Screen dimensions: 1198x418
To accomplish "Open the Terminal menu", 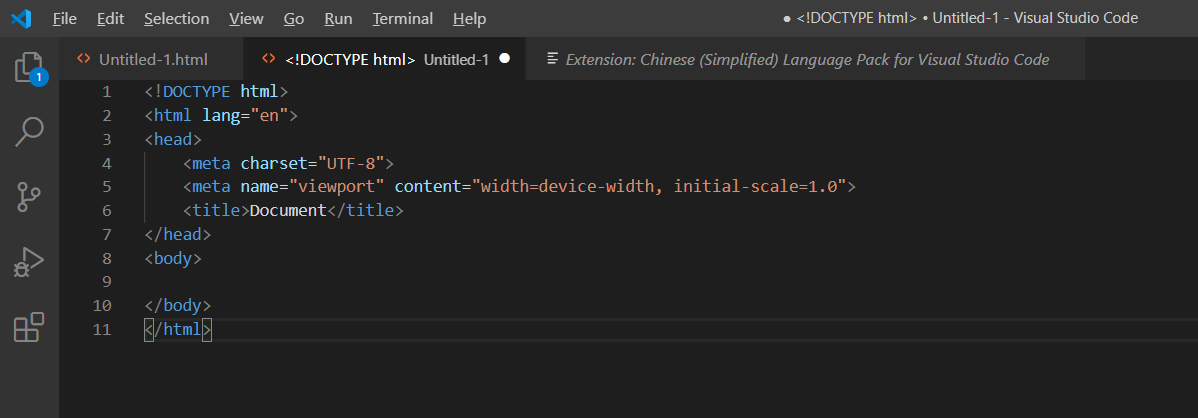I will click(x=403, y=19).
